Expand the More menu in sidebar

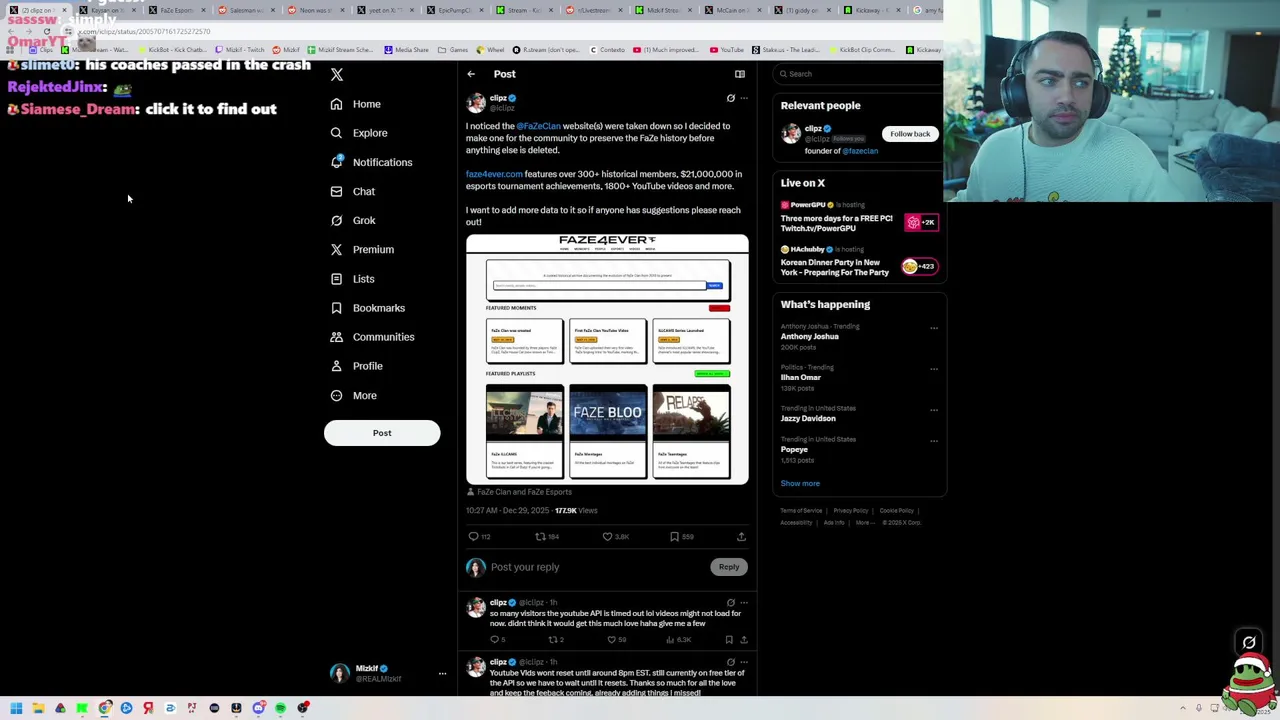(x=354, y=395)
